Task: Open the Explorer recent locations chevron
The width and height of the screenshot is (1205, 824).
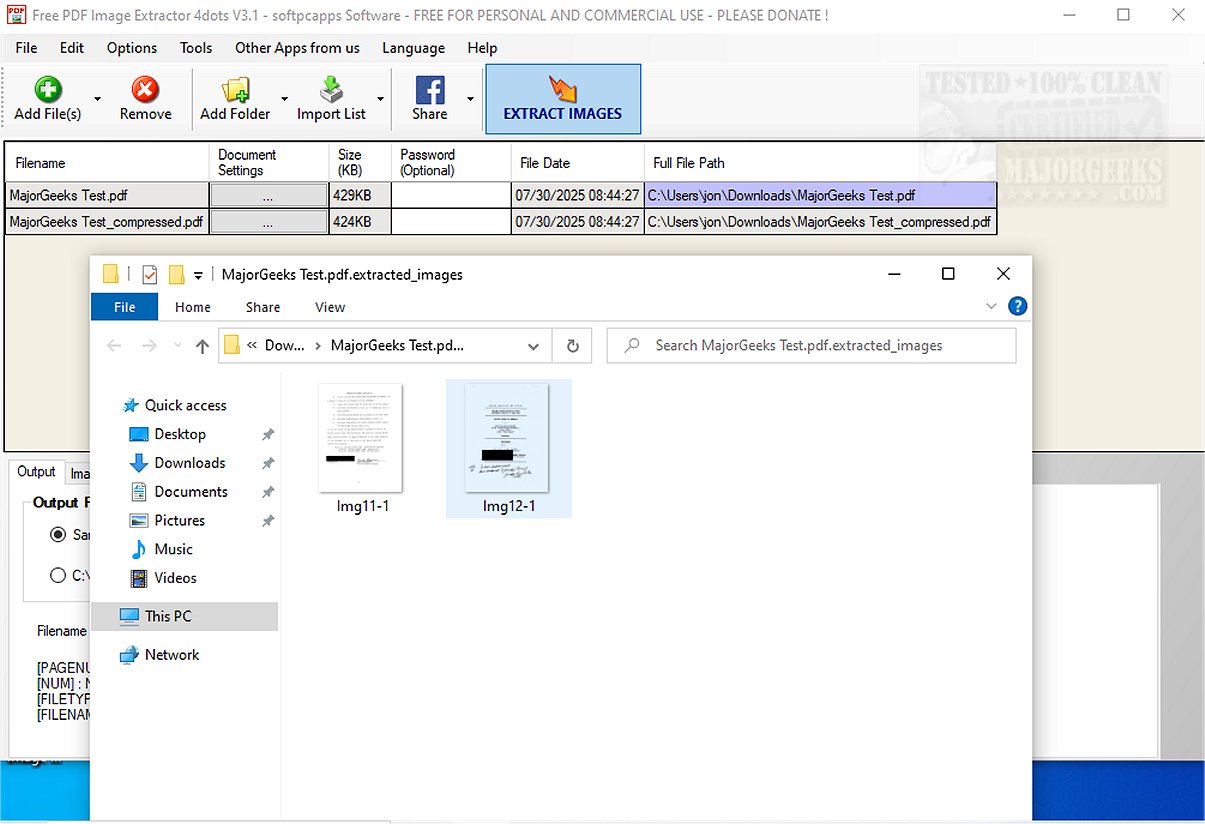Action: click(x=178, y=346)
